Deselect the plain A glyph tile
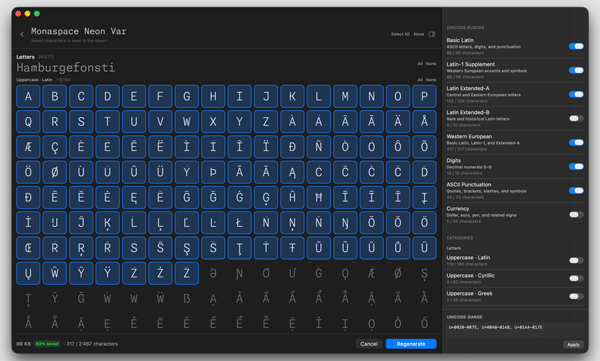 point(28,96)
